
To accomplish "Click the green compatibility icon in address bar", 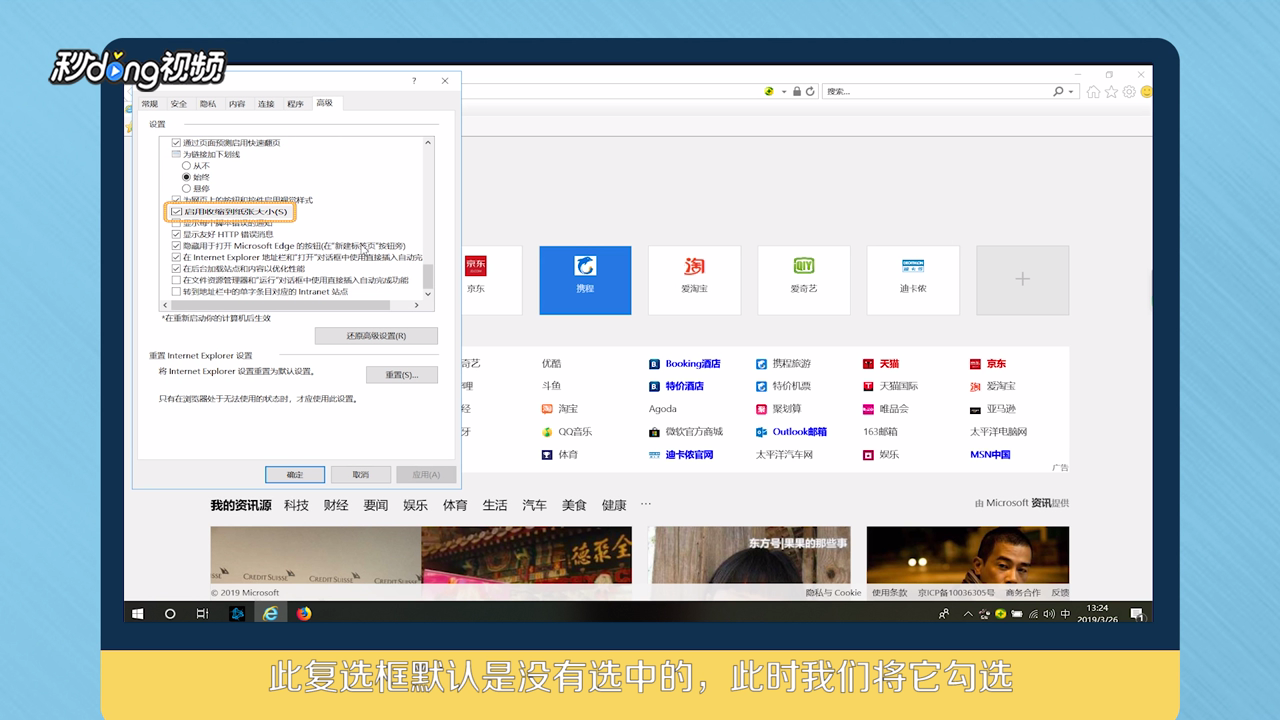I will click(x=769, y=91).
